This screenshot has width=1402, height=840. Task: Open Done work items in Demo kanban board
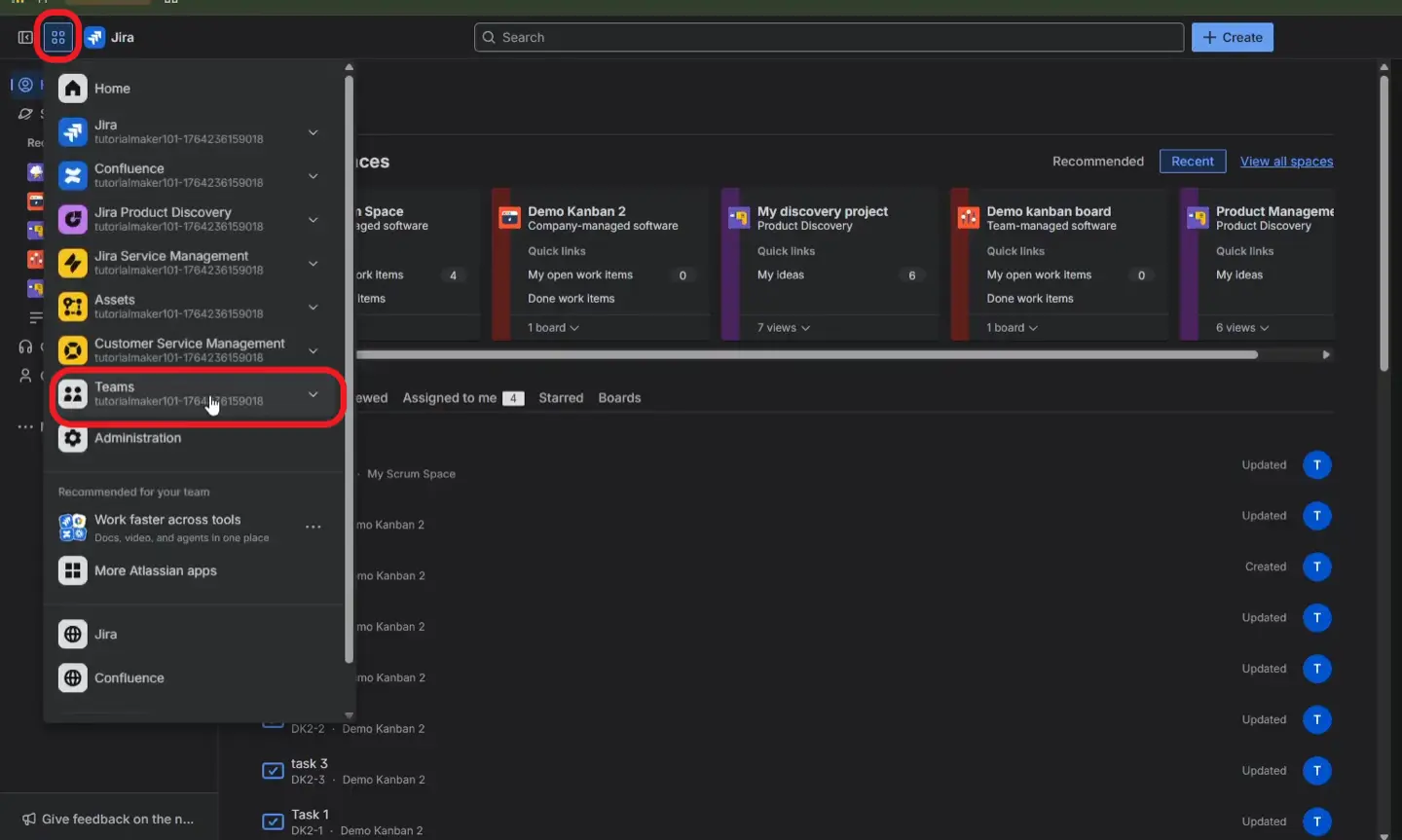pos(1030,299)
